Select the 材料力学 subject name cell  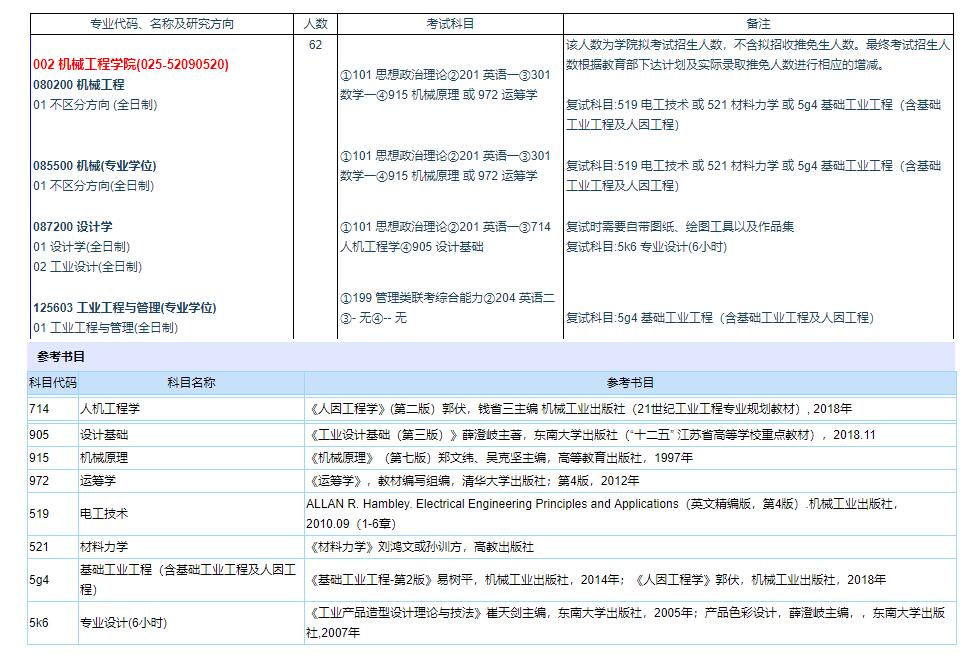(x=104, y=547)
